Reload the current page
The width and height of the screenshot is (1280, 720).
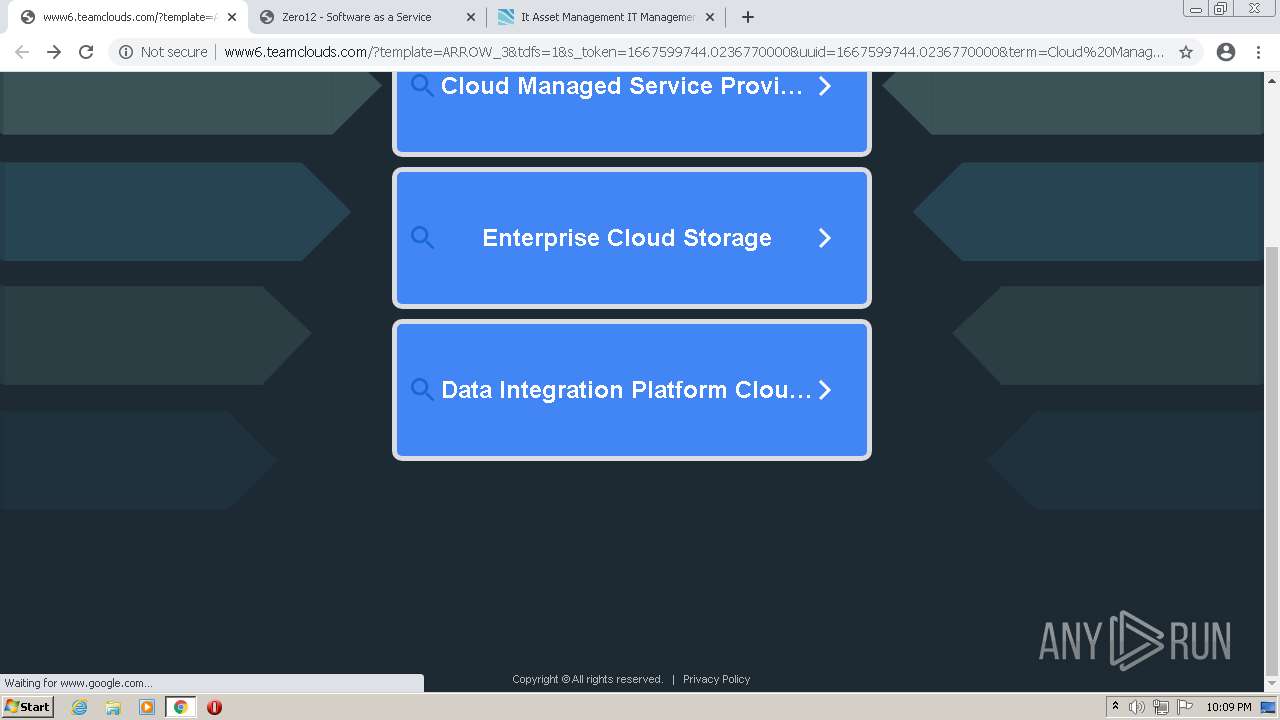[86, 52]
